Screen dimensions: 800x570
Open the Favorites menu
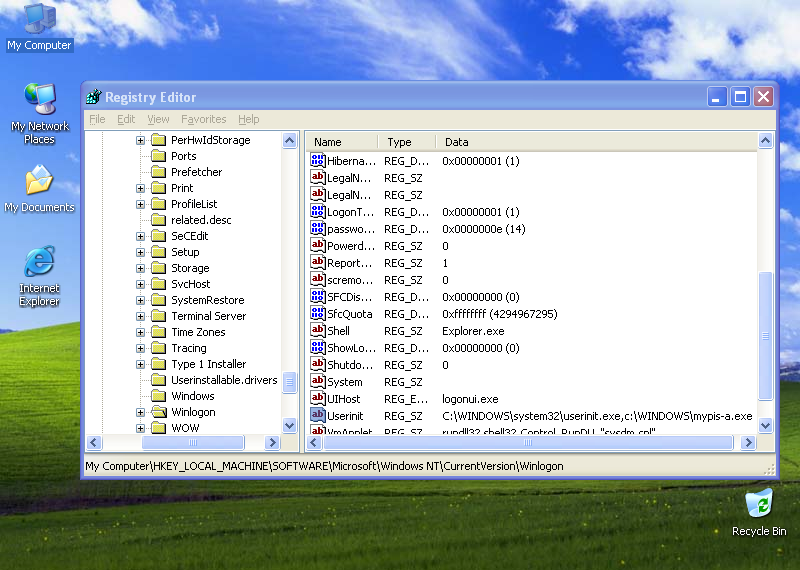point(204,119)
